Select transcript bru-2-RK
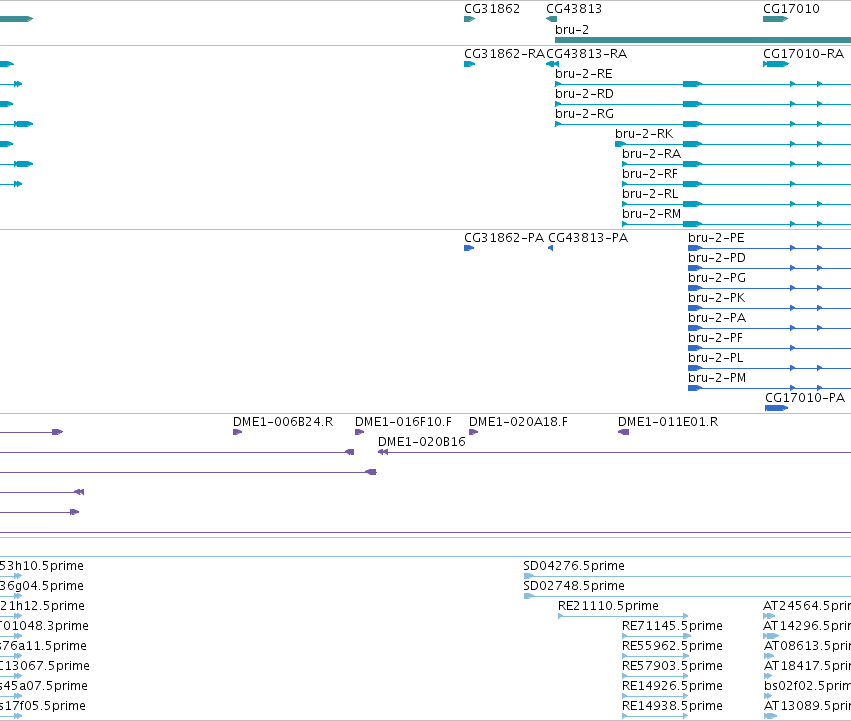The width and height of the screenshot is (851, 721). point(644,134)
